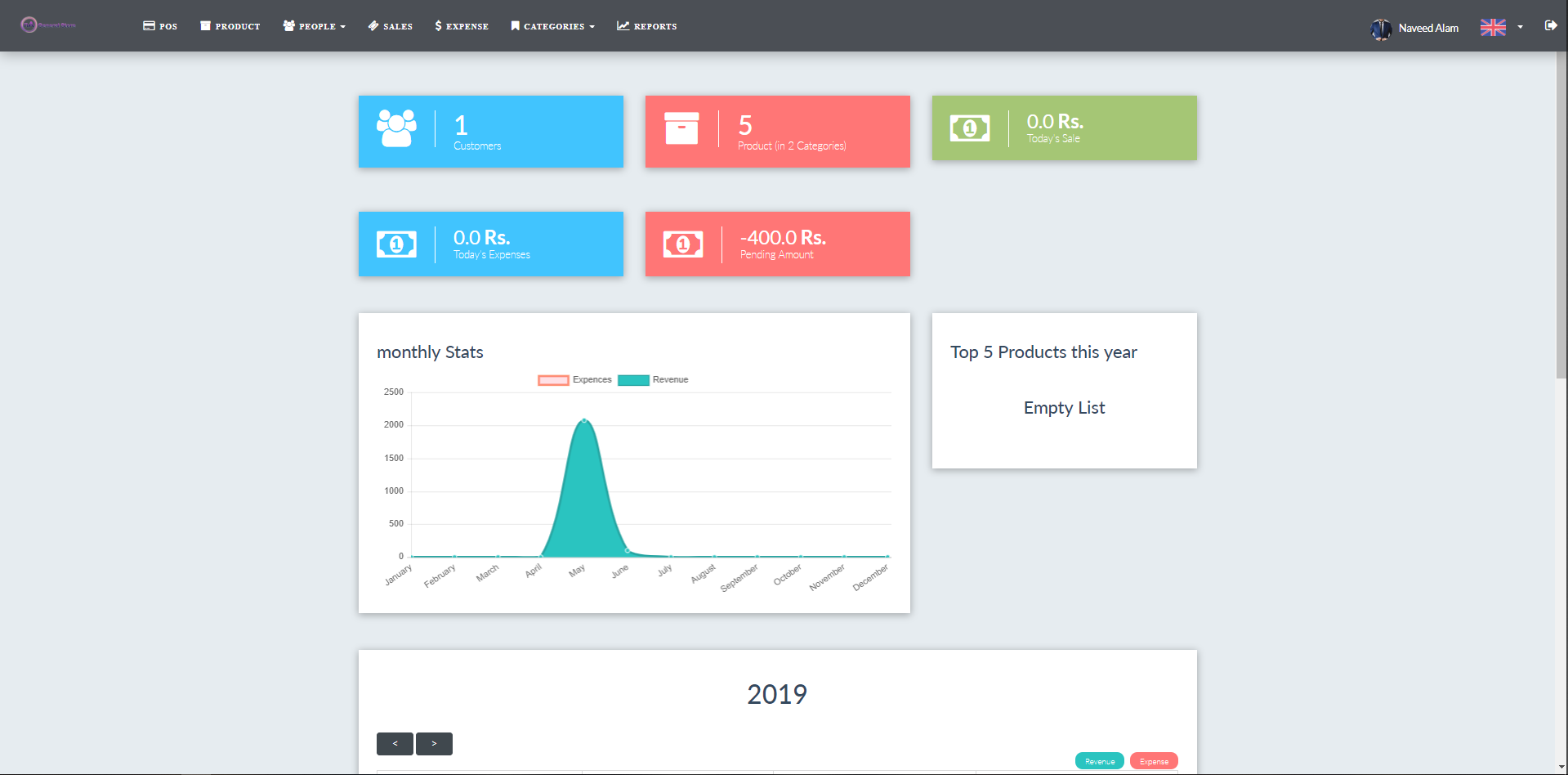Expand the Categories dropdown menu
Viewport: 1568px width, 775px height.
(x=553, y=26)
